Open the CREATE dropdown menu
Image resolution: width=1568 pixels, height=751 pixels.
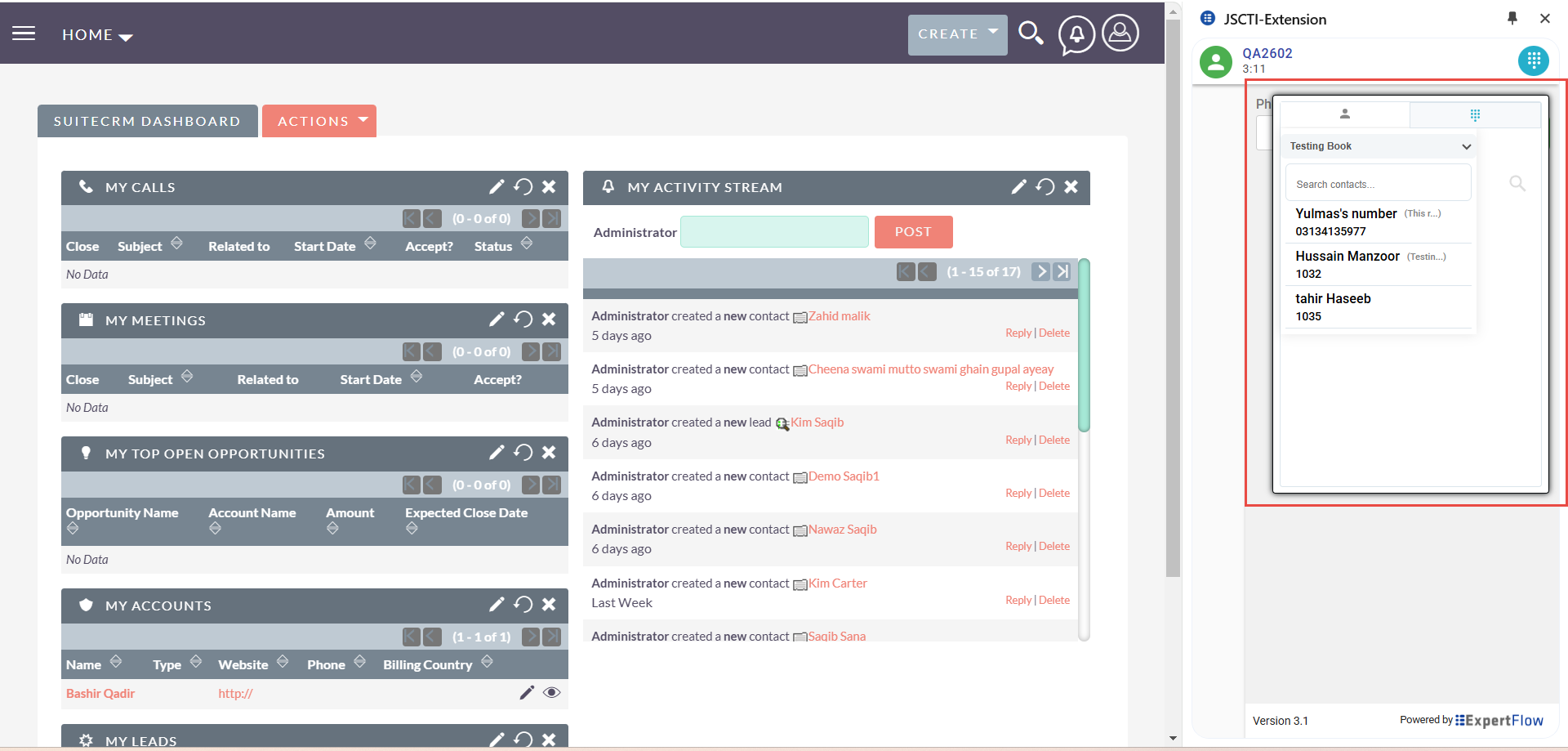(957, 34)
